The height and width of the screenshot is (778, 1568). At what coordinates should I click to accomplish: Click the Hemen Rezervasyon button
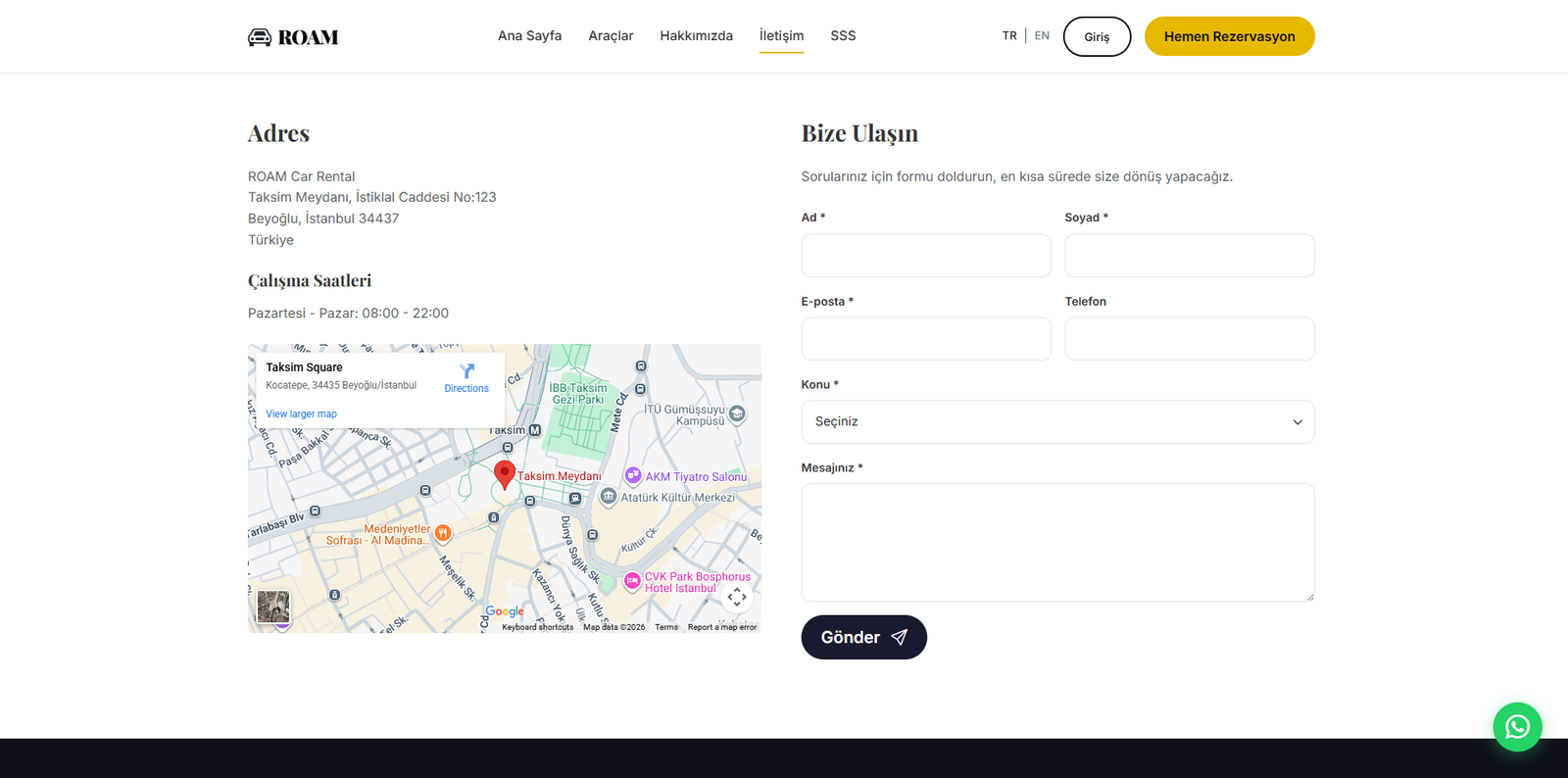tap(1229, 36)
